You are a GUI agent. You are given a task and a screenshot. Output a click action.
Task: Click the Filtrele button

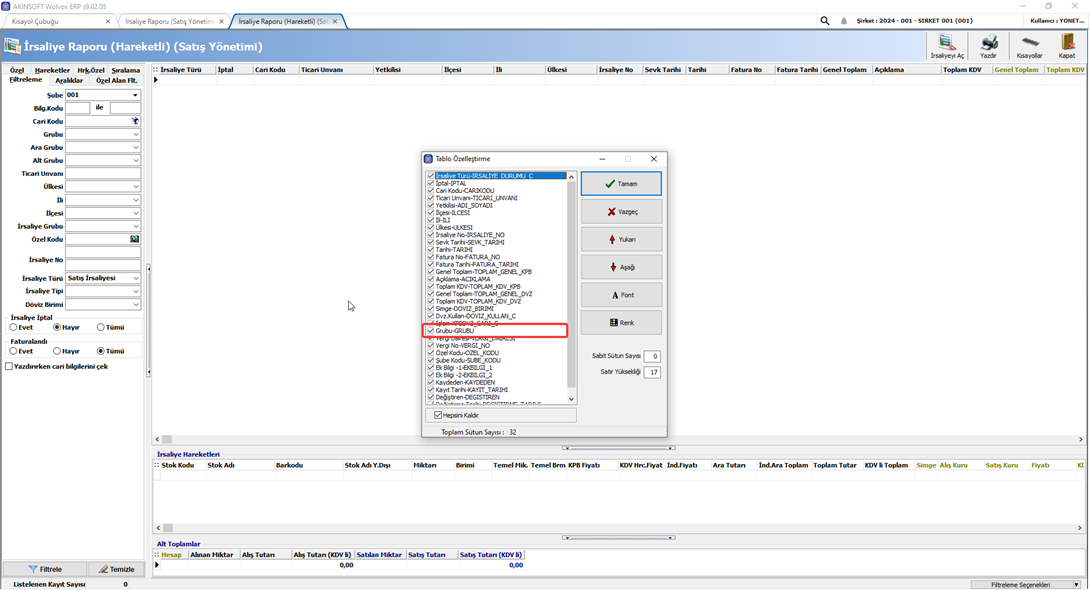pos(45,569)
